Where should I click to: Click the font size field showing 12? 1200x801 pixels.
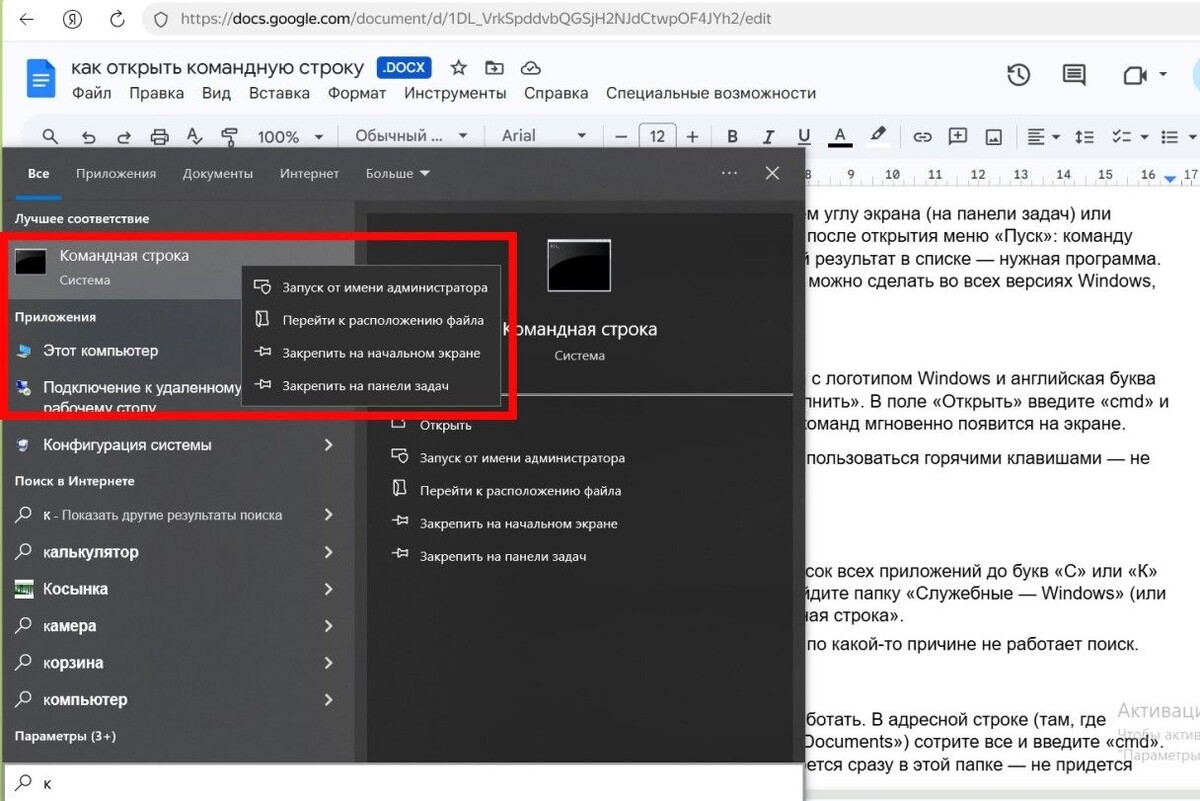coord(657,136)
